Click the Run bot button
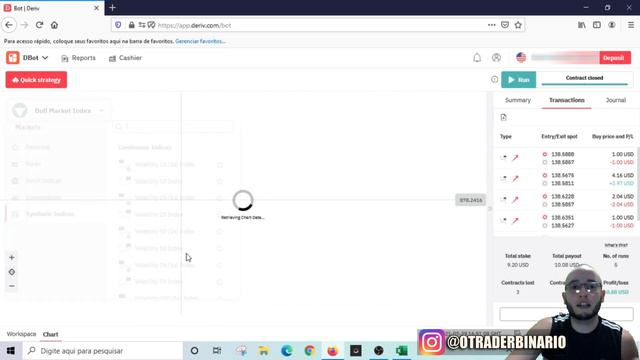Screen dimensions: 640x360 518,80
